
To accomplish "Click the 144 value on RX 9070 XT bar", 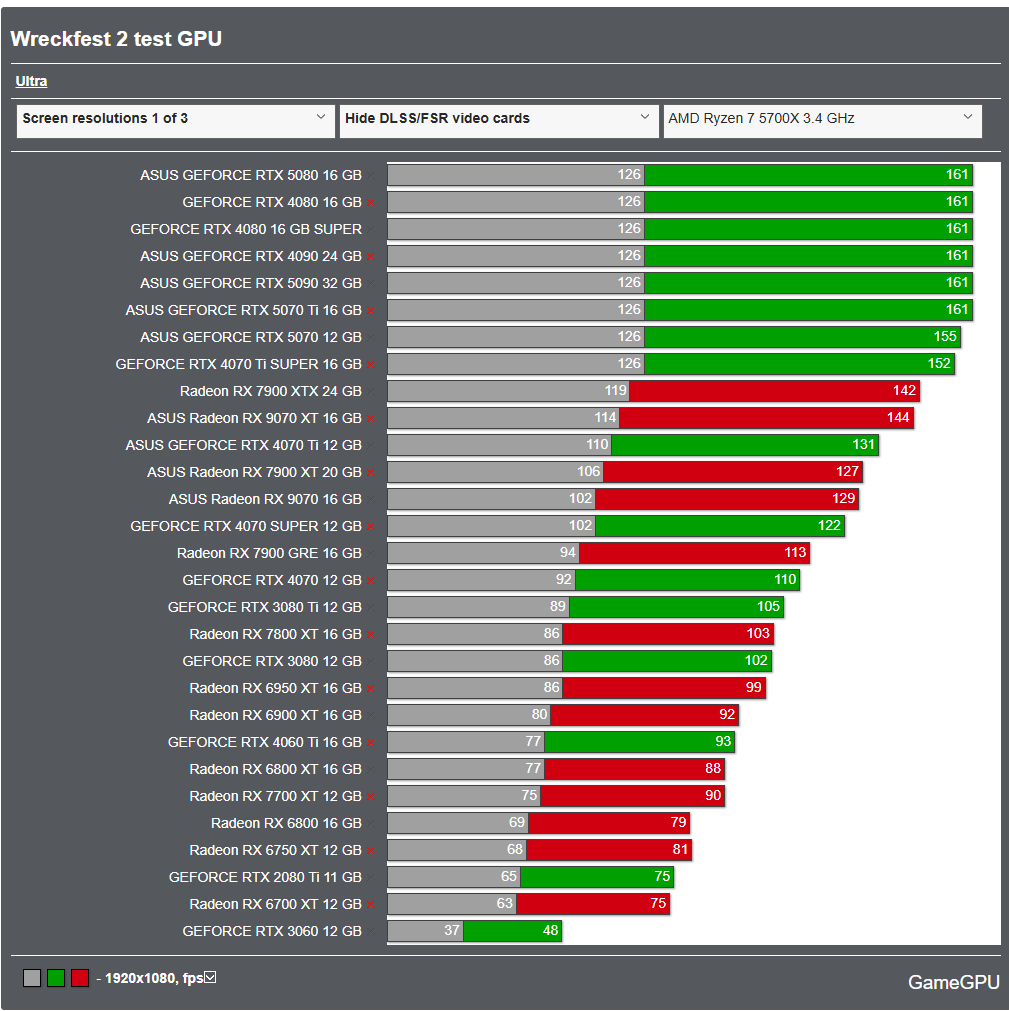I will pyautogui.click(x=898, y=418).
